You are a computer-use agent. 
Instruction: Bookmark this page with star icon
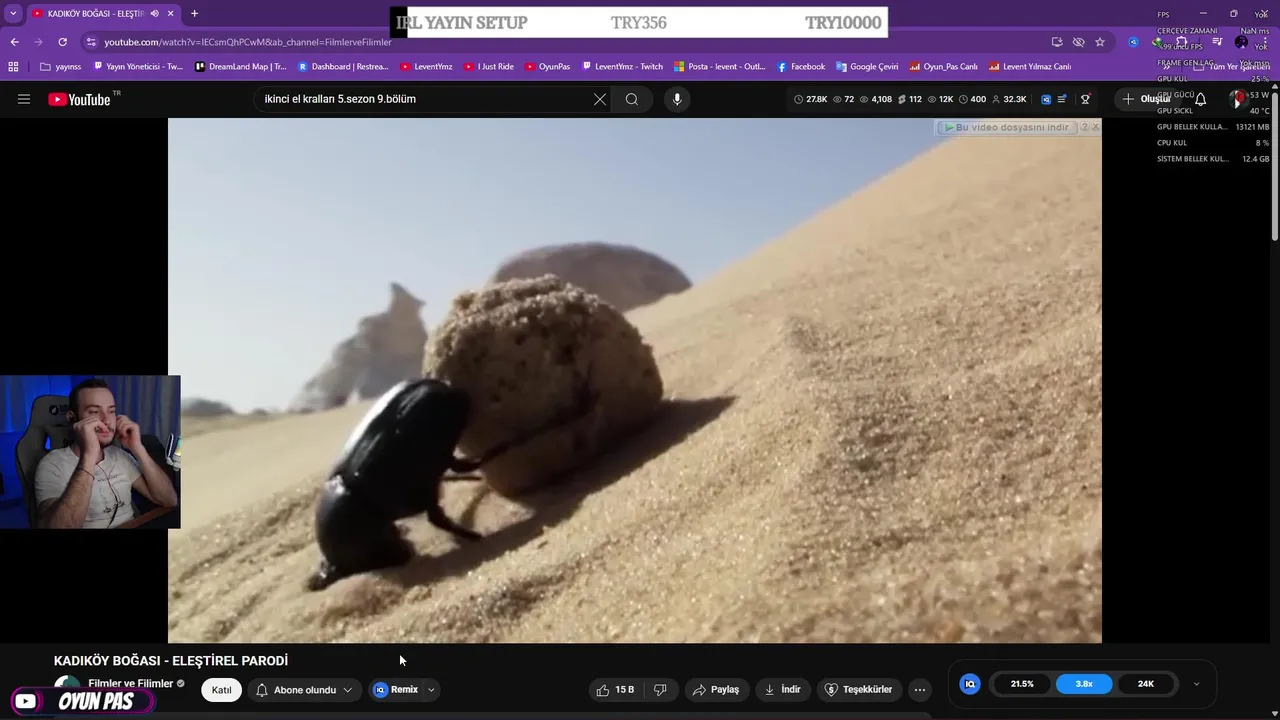click(1100, 42)
